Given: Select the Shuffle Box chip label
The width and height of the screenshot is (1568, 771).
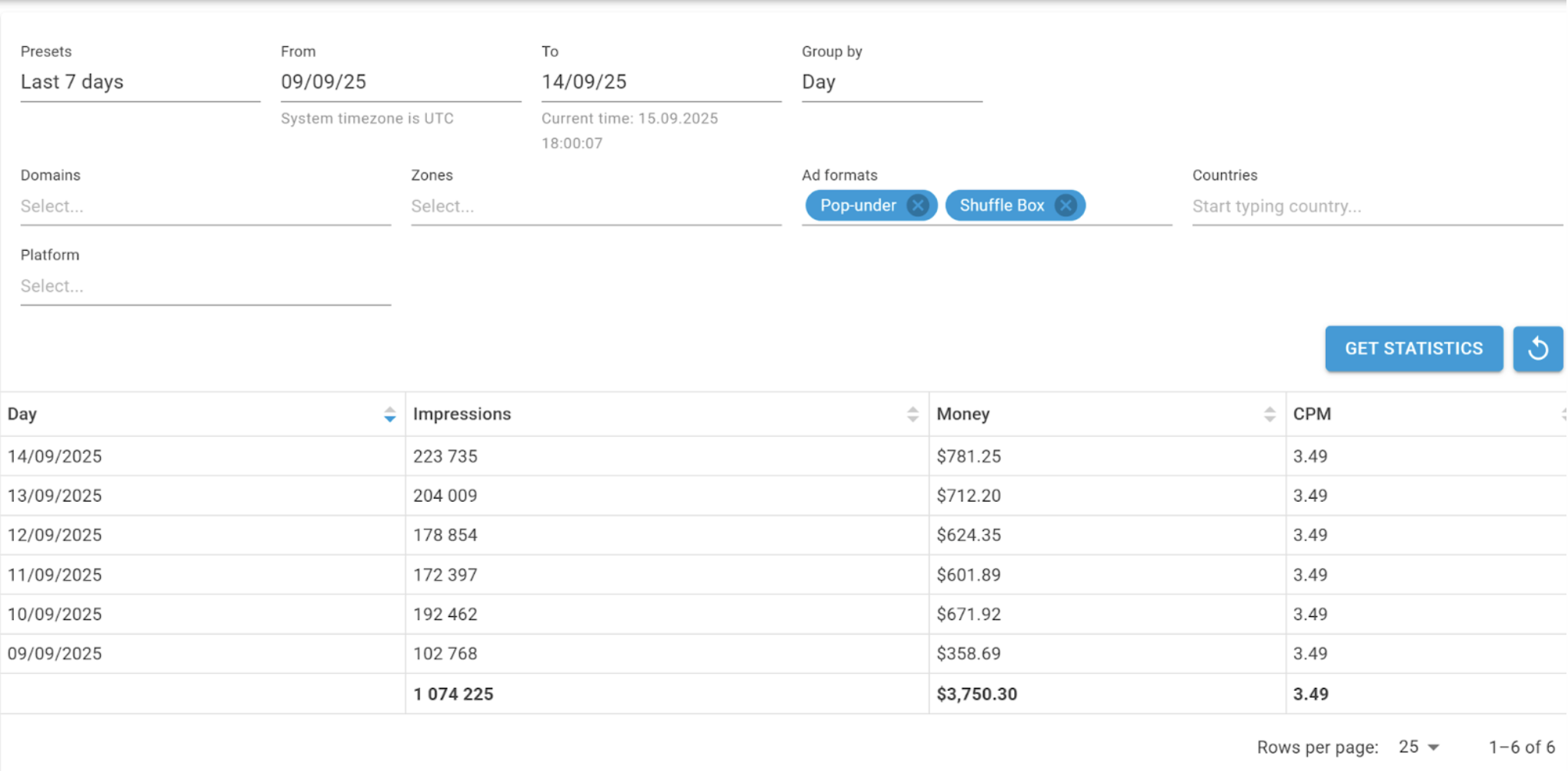Looking at the screenshot, I should point(1002,205).
